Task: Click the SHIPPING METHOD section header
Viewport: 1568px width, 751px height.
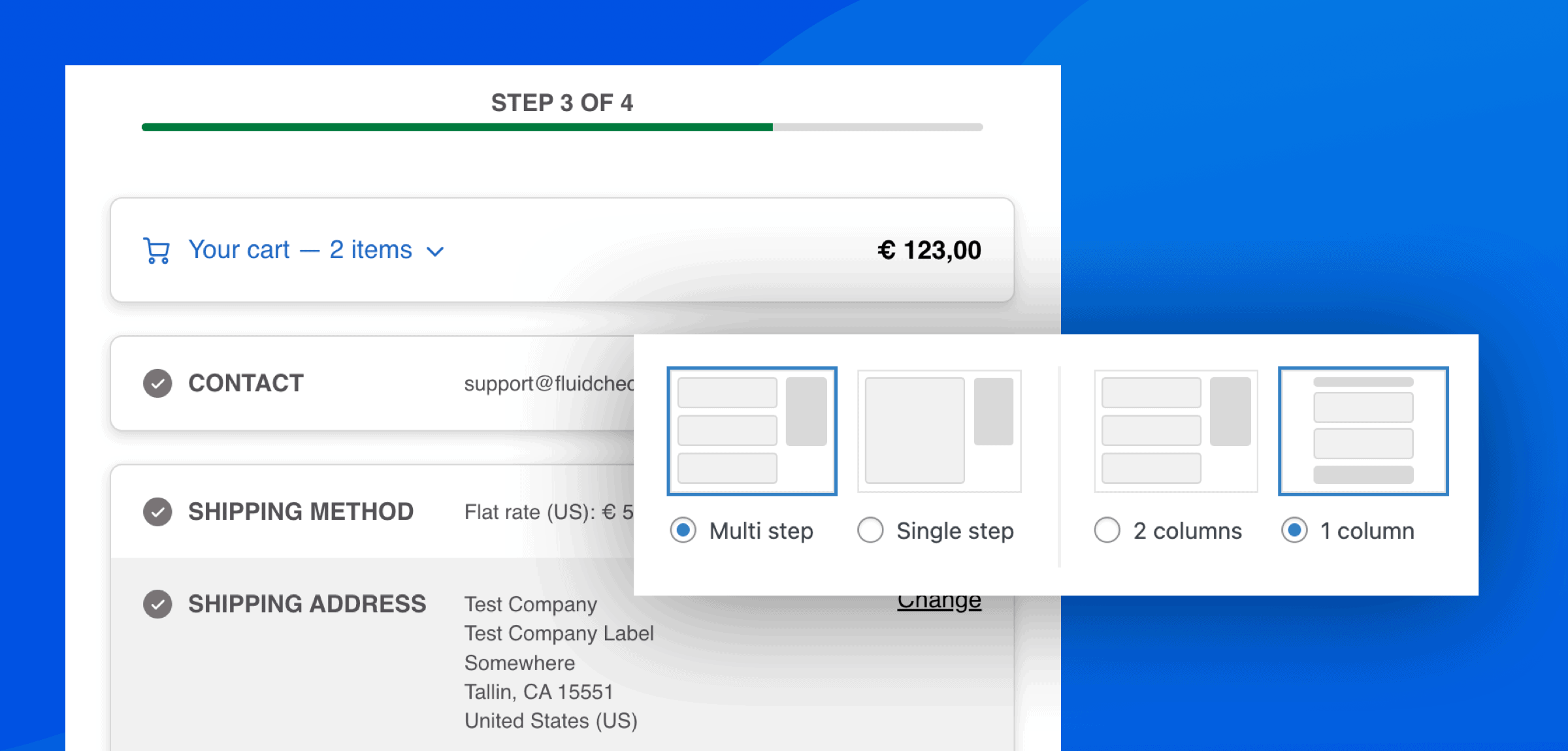Action: 301,511
